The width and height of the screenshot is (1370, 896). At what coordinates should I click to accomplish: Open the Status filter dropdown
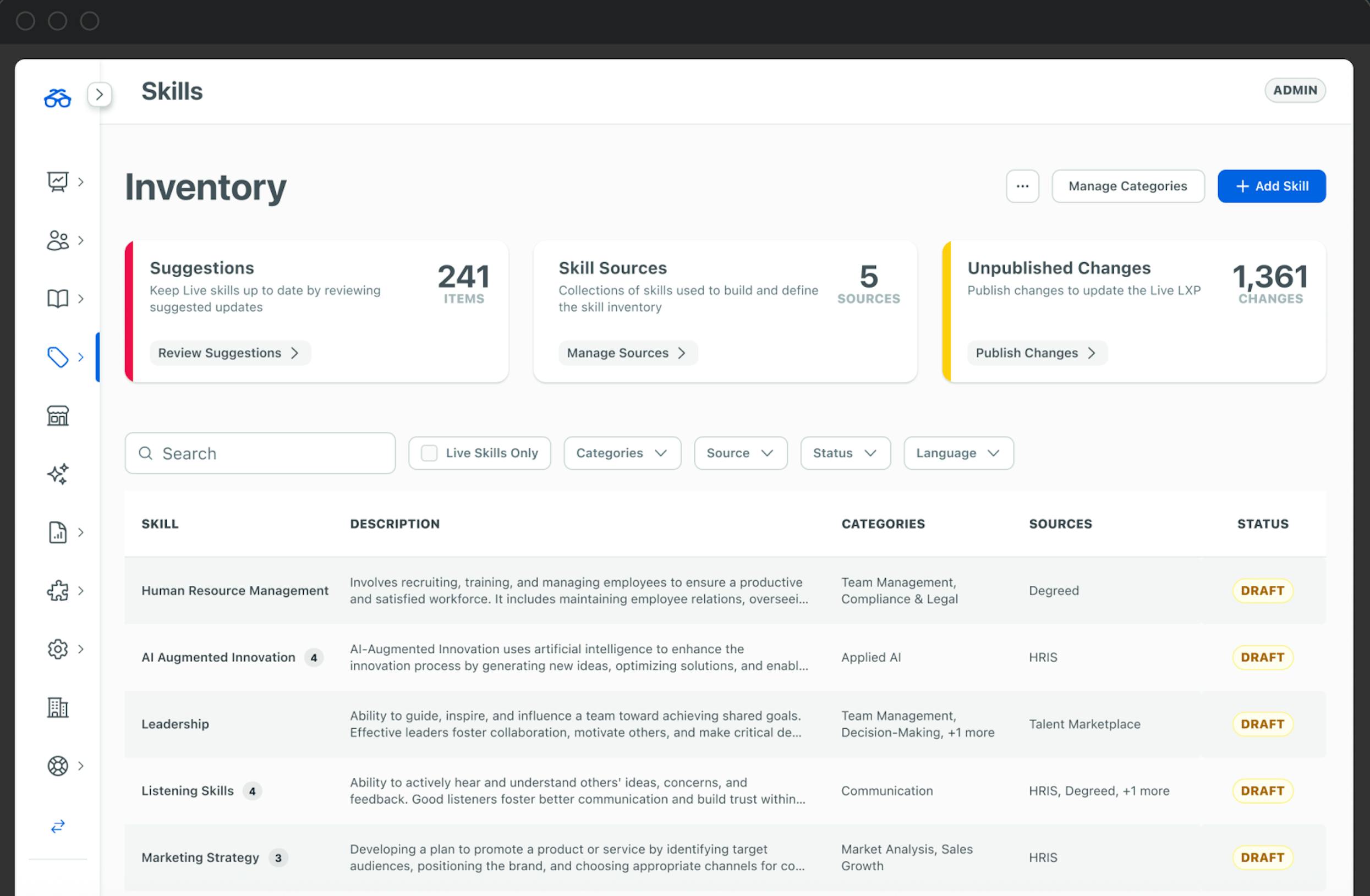point(845,453)
